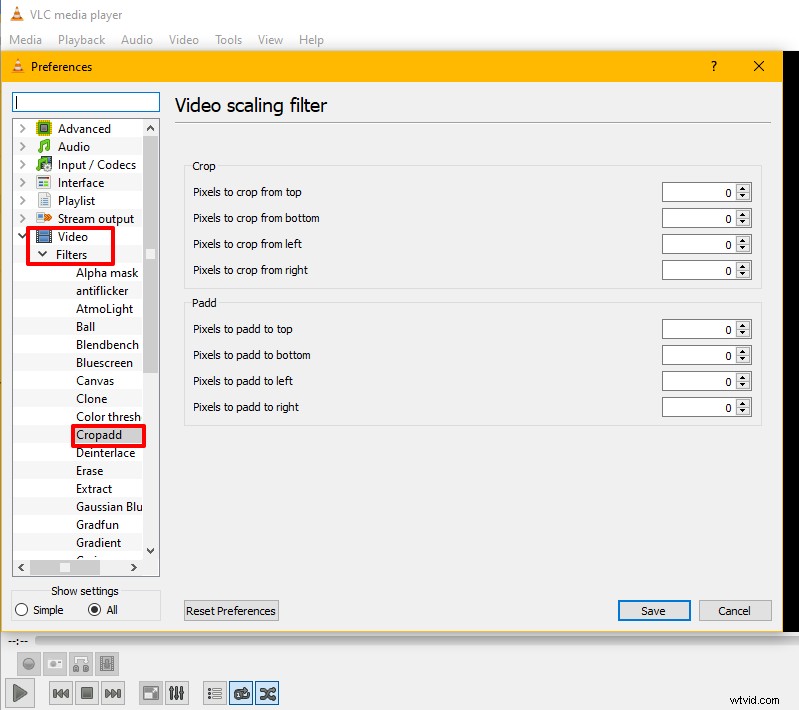Select the Cropadd filter item

point(99,435)
